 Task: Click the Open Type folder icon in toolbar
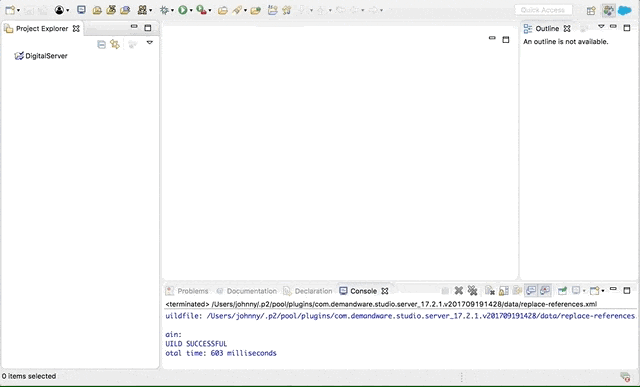(222, 10)
